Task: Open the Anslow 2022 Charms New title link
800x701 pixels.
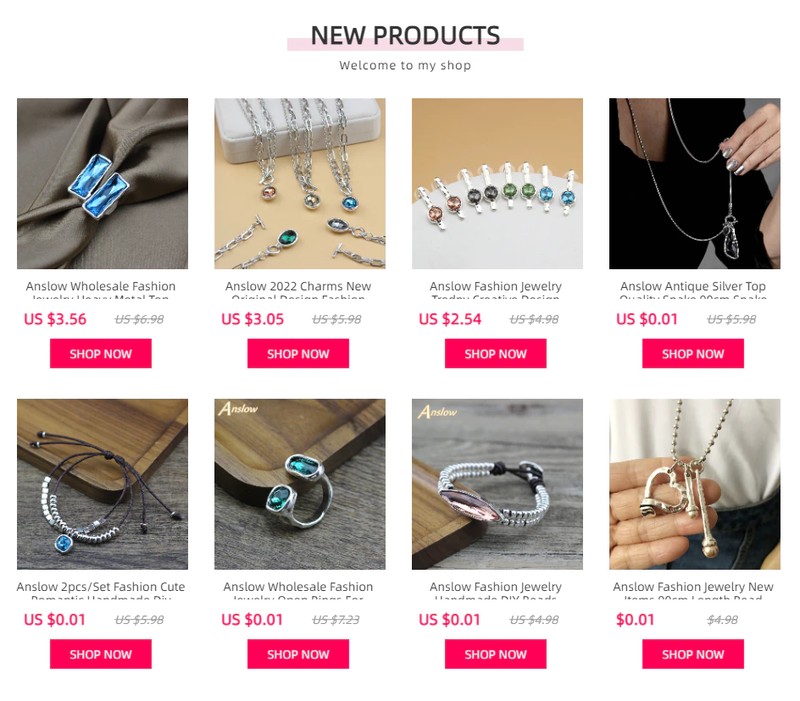Action: 298,289
